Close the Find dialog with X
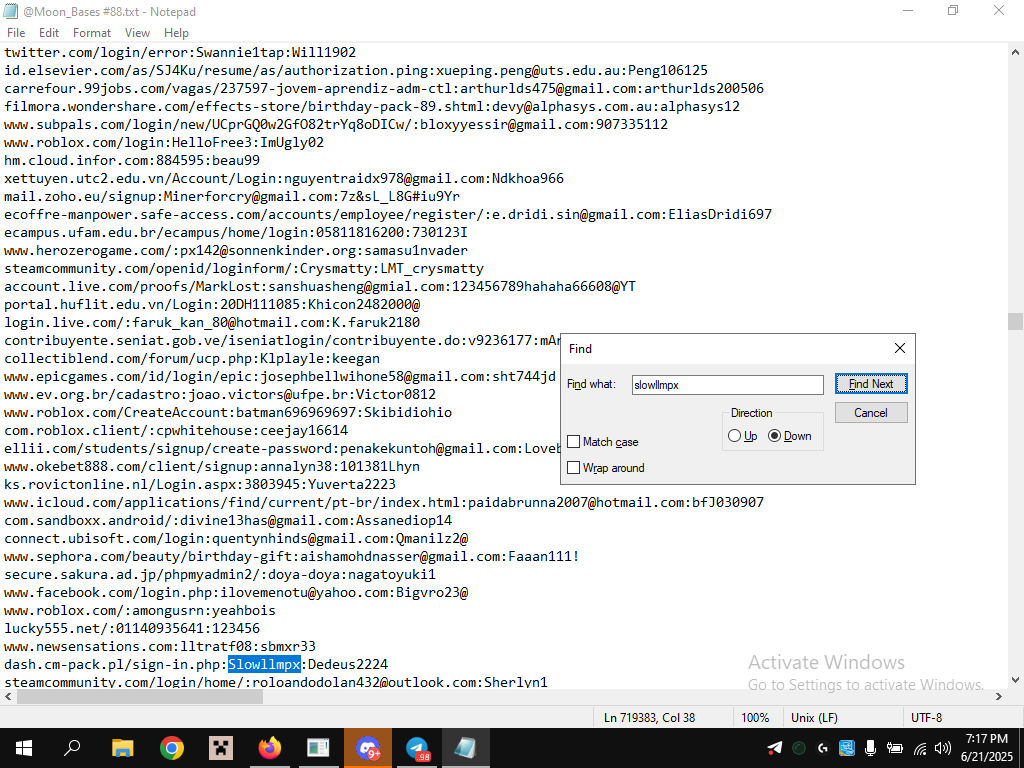This screenshot has height=768, width=1024. [899, 348]
